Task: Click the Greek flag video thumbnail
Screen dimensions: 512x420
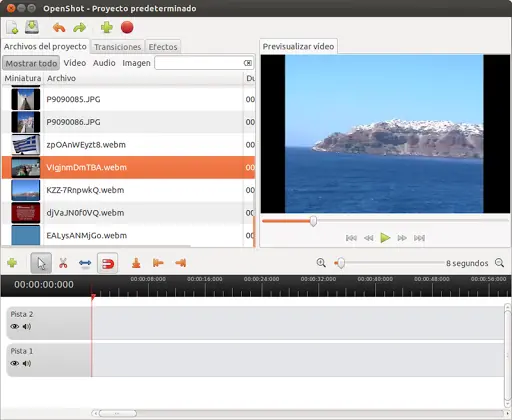Action: click(26, 145)
